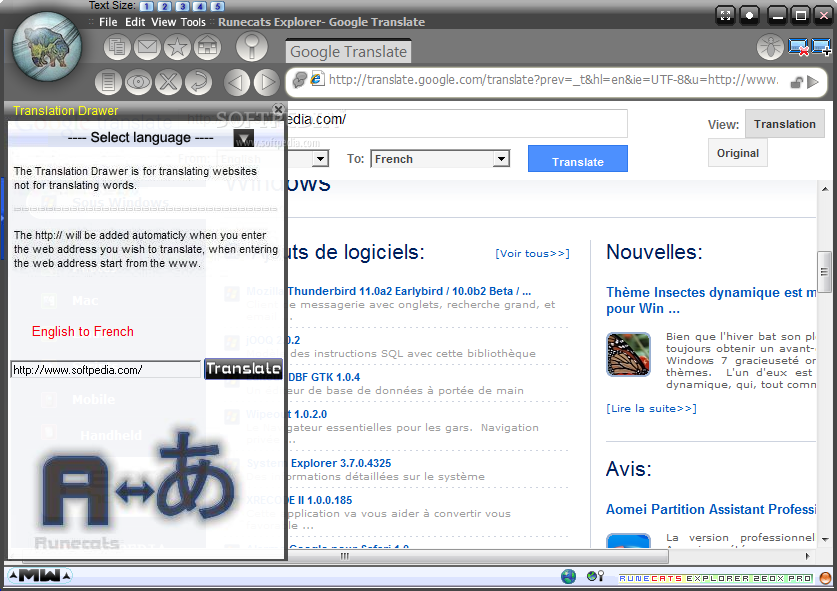Open favorites with the star icon
The image size is (837, 591).
pos(177,47)
